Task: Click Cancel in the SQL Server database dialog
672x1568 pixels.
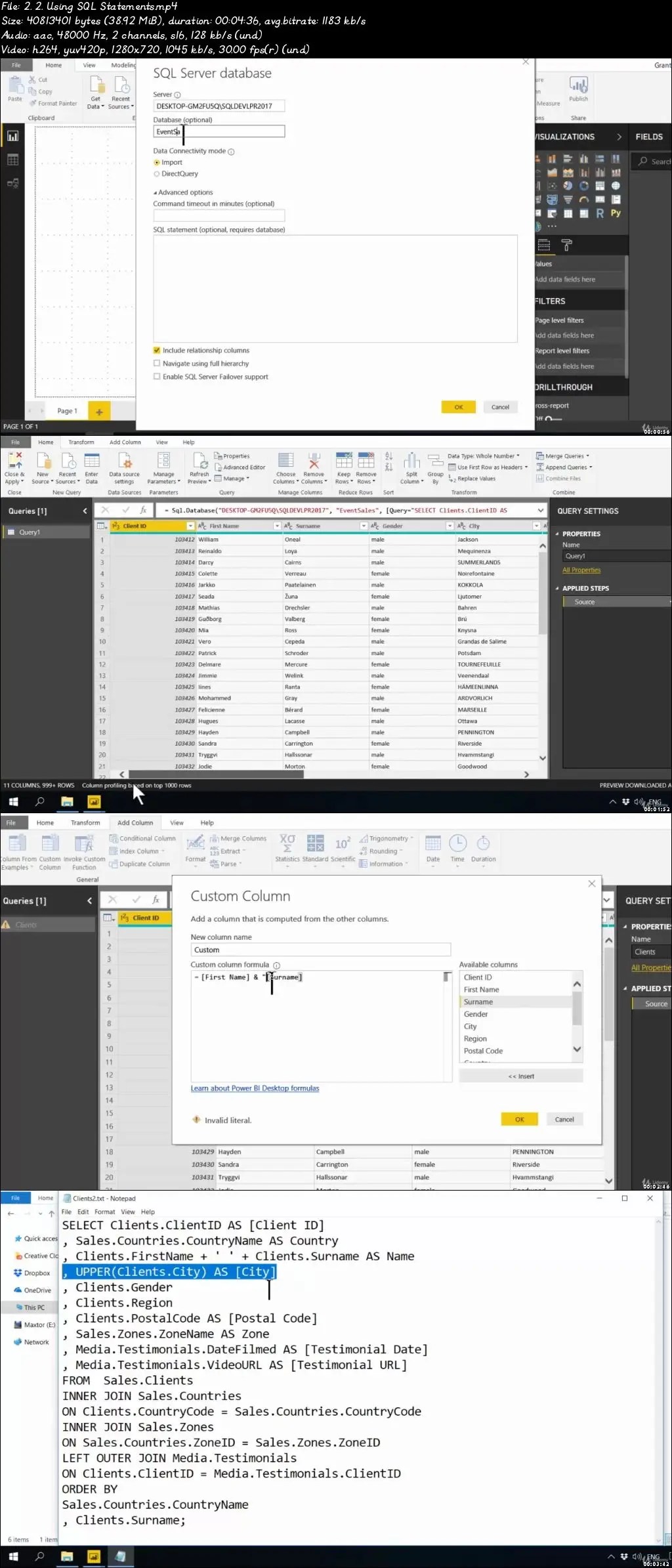Action: click(501, 407)
